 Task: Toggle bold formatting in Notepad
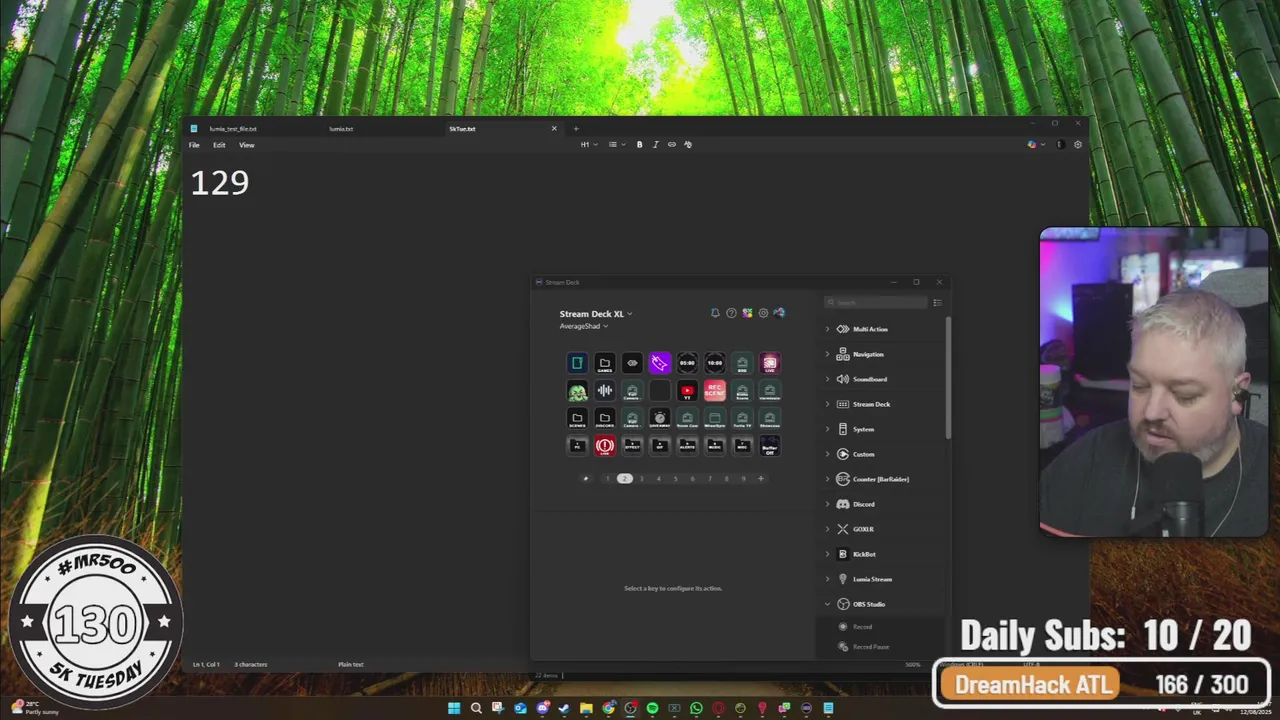[x=640, y=144]
